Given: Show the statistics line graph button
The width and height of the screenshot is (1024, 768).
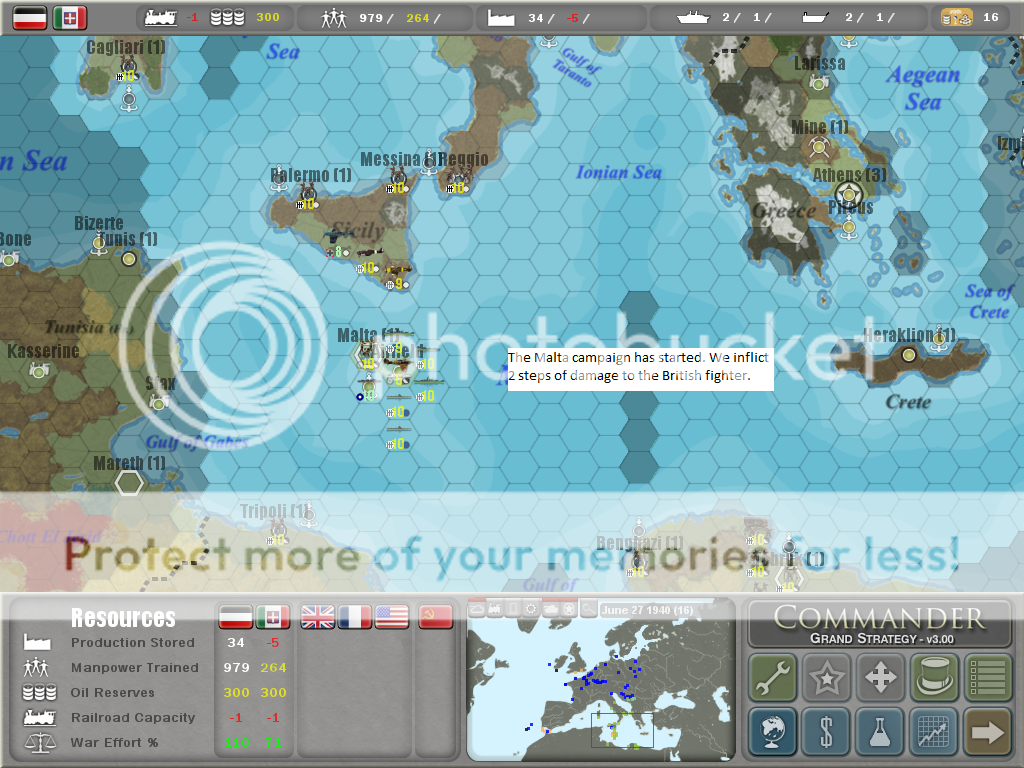Looking at the screenshot, I should click(934, 732).
